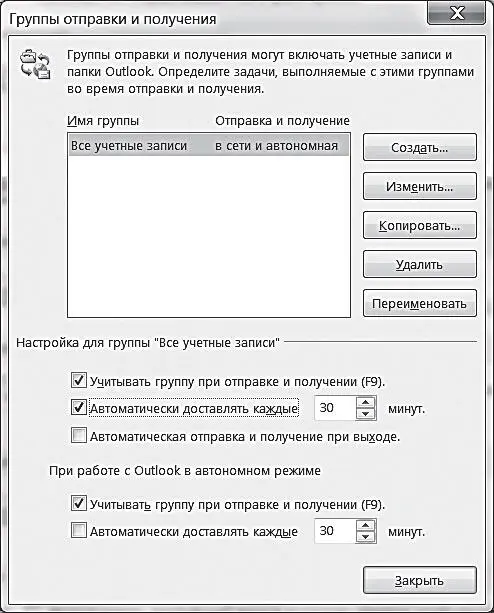494x613 pixels.
Task: Click the Закрыть button
Action: pyautogui.click(x=420, y=581)
